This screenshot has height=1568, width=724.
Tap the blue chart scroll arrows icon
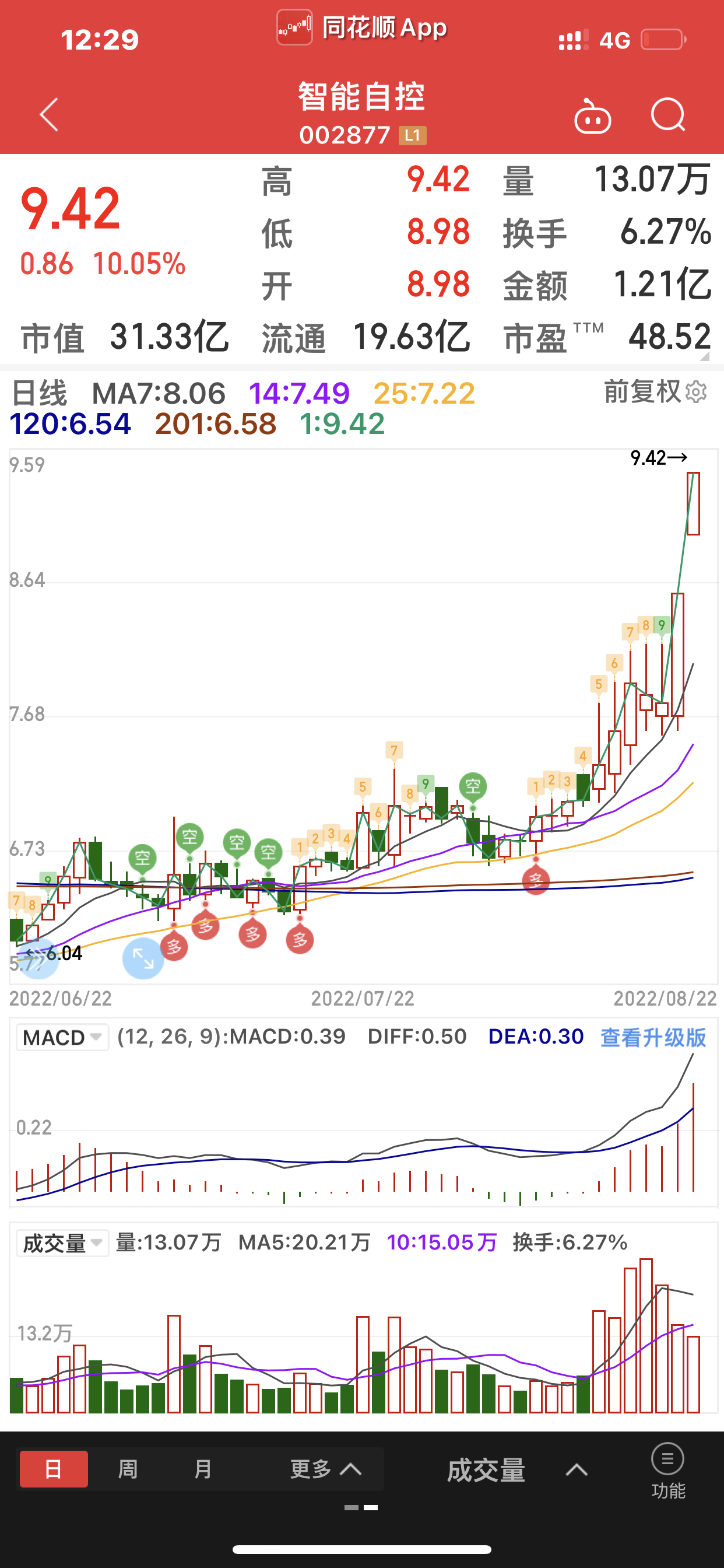[x=38, y=958]
